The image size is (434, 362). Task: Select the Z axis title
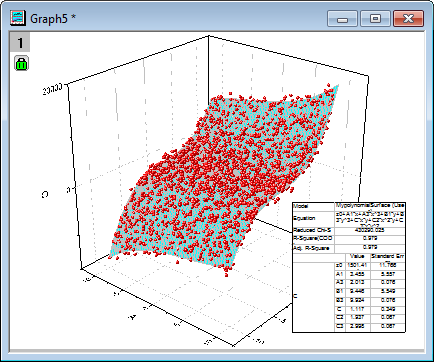point(45,194)
